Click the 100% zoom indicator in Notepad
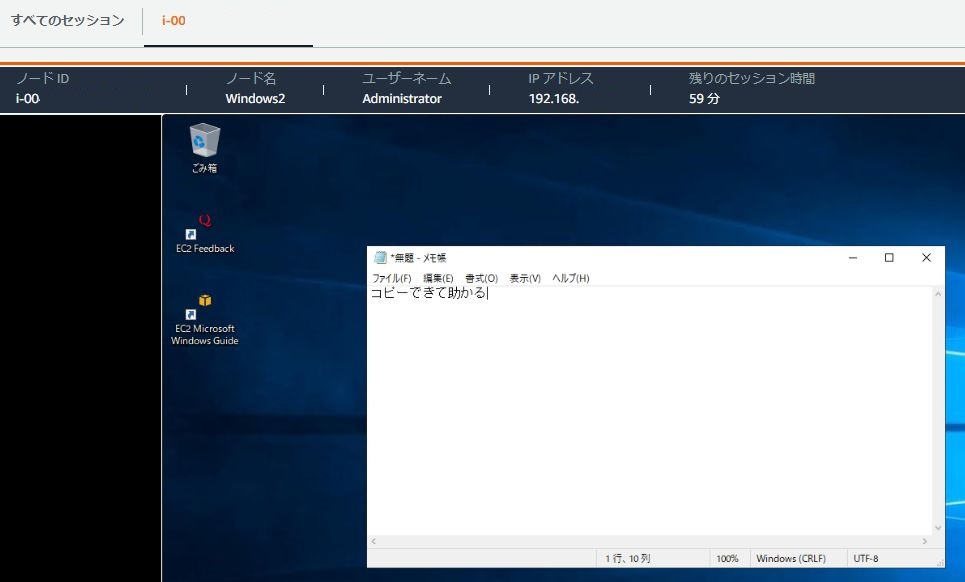This screenshot has width=965, height=582. pos(727,559)
